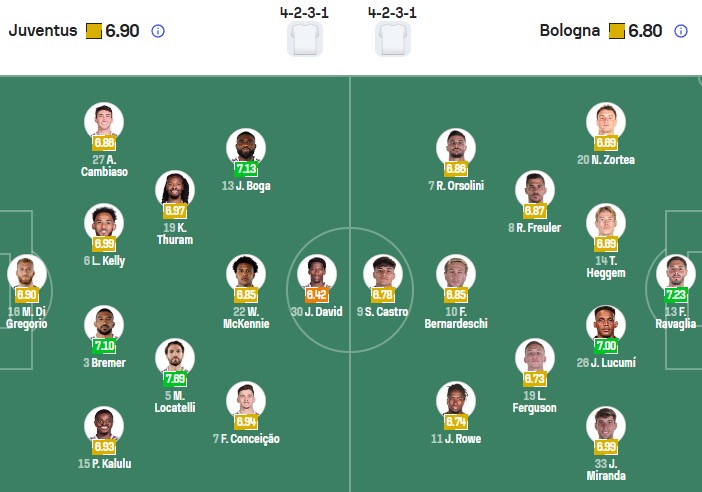The image size is (702, 492).
Task: Open R. Orsolini's player name link
Action: 456,186
